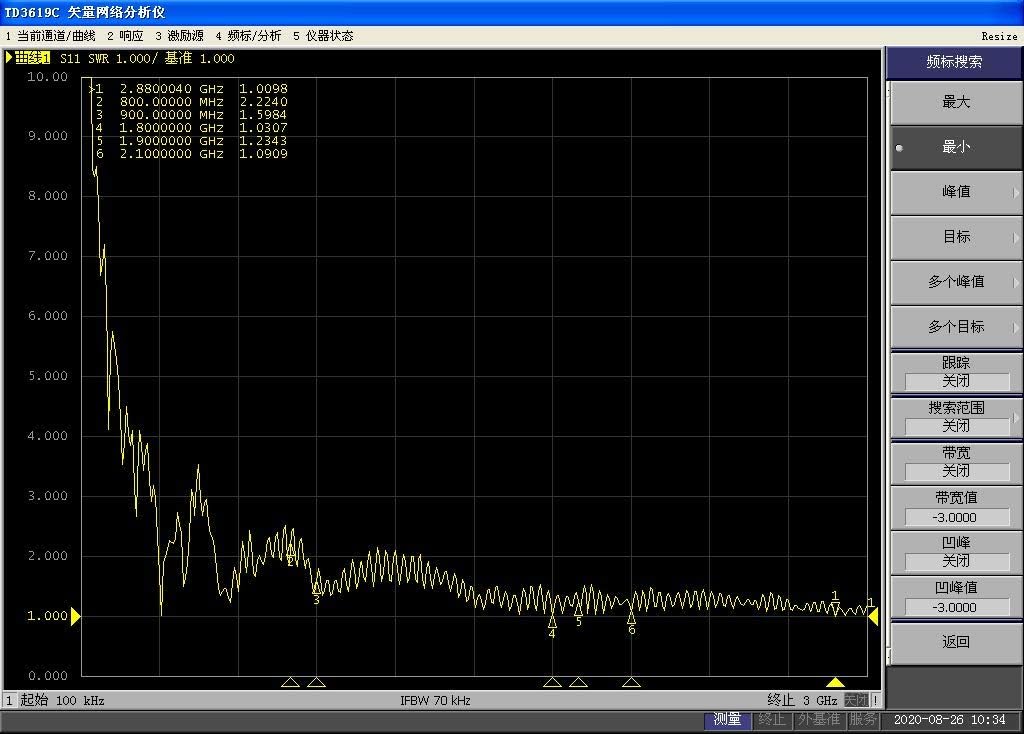Click marker 4 triangle on the trace

tap(552, 621)
